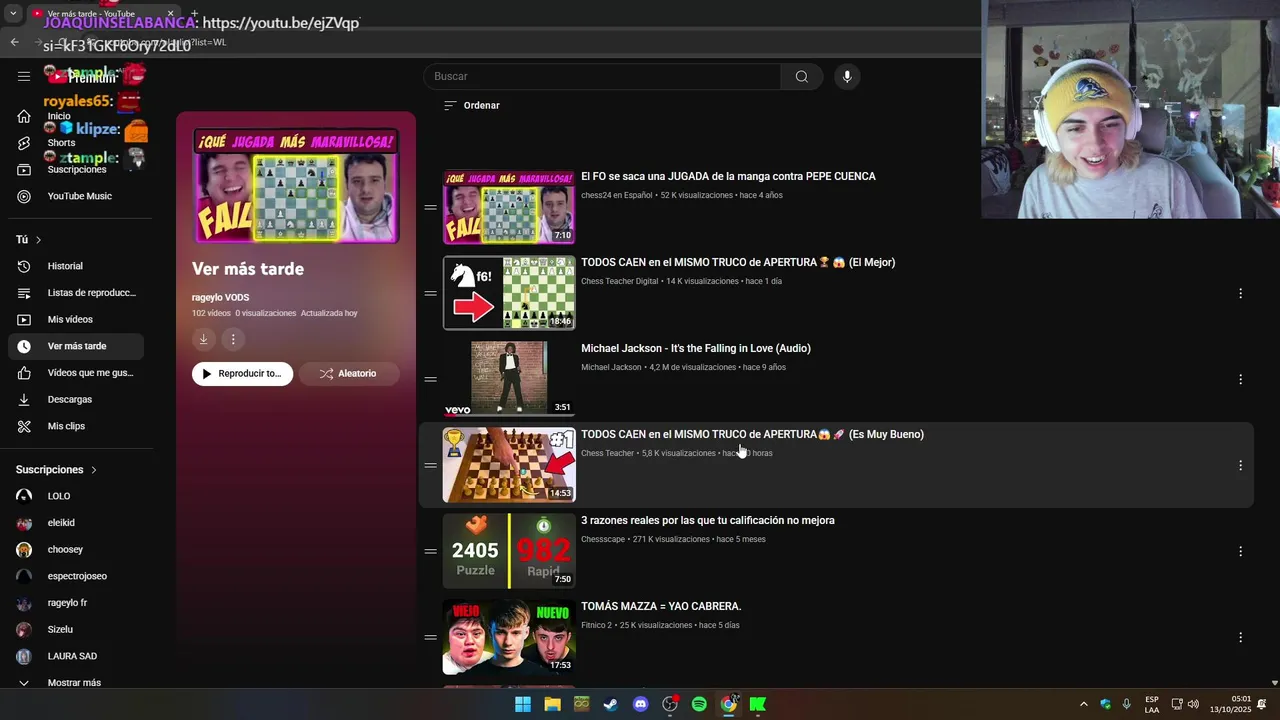Image resolution: width=1280 pixels, height=720 pixels.
Task: Open playlist three-dot options menu
Action: 233,340
